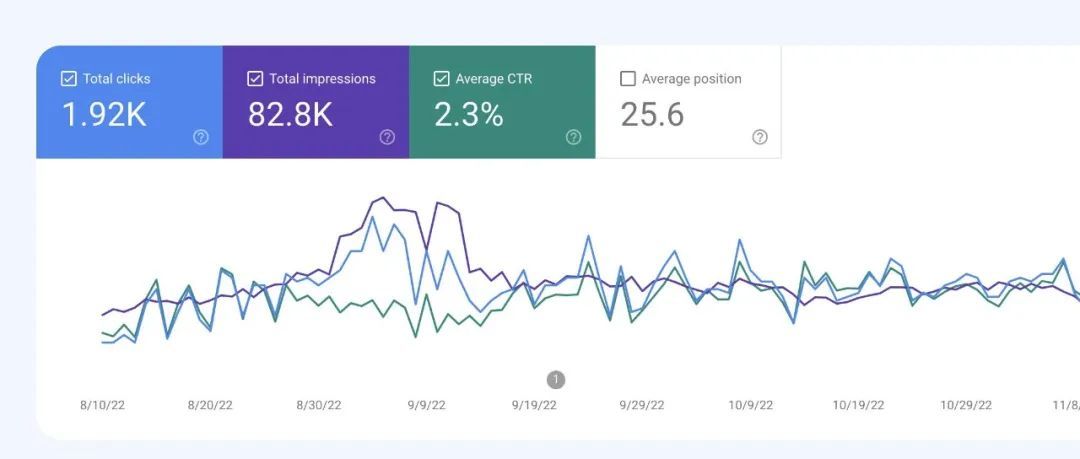Screen dimensions: 1080x459
Task: Open help icon on Average CTR card
Action: click(573, 138)
